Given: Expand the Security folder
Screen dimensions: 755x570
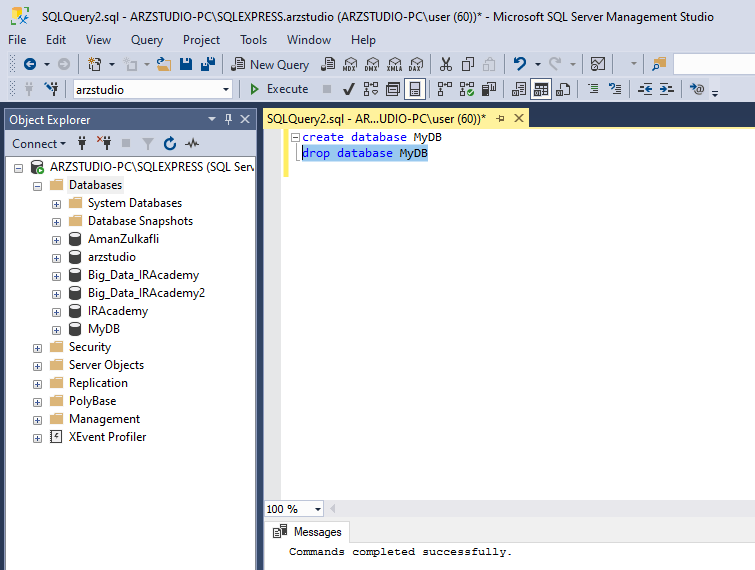Looking at the screenshot, I should [37, 348].
